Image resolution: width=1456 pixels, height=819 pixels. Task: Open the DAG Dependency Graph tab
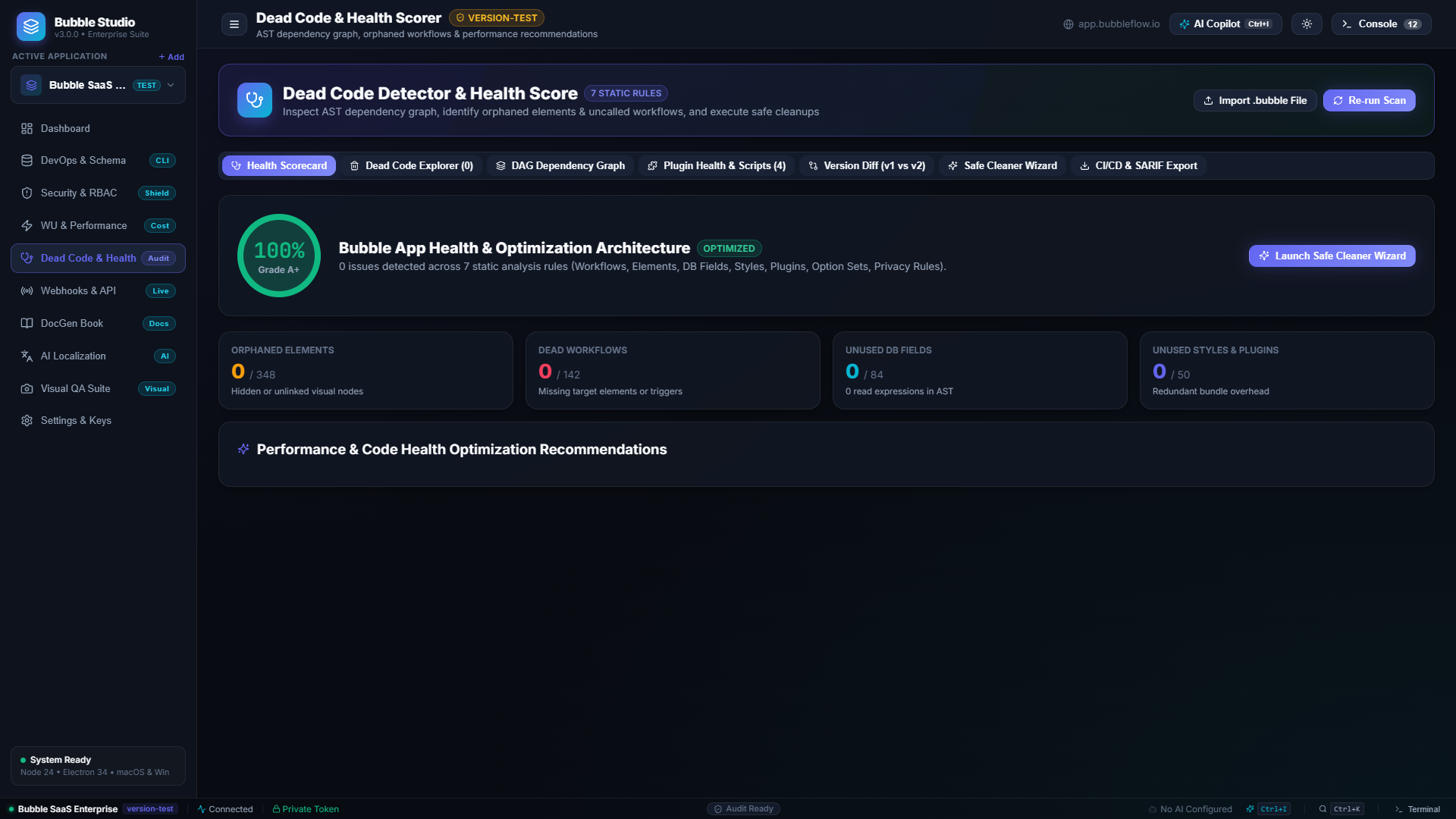click(560, 166)
